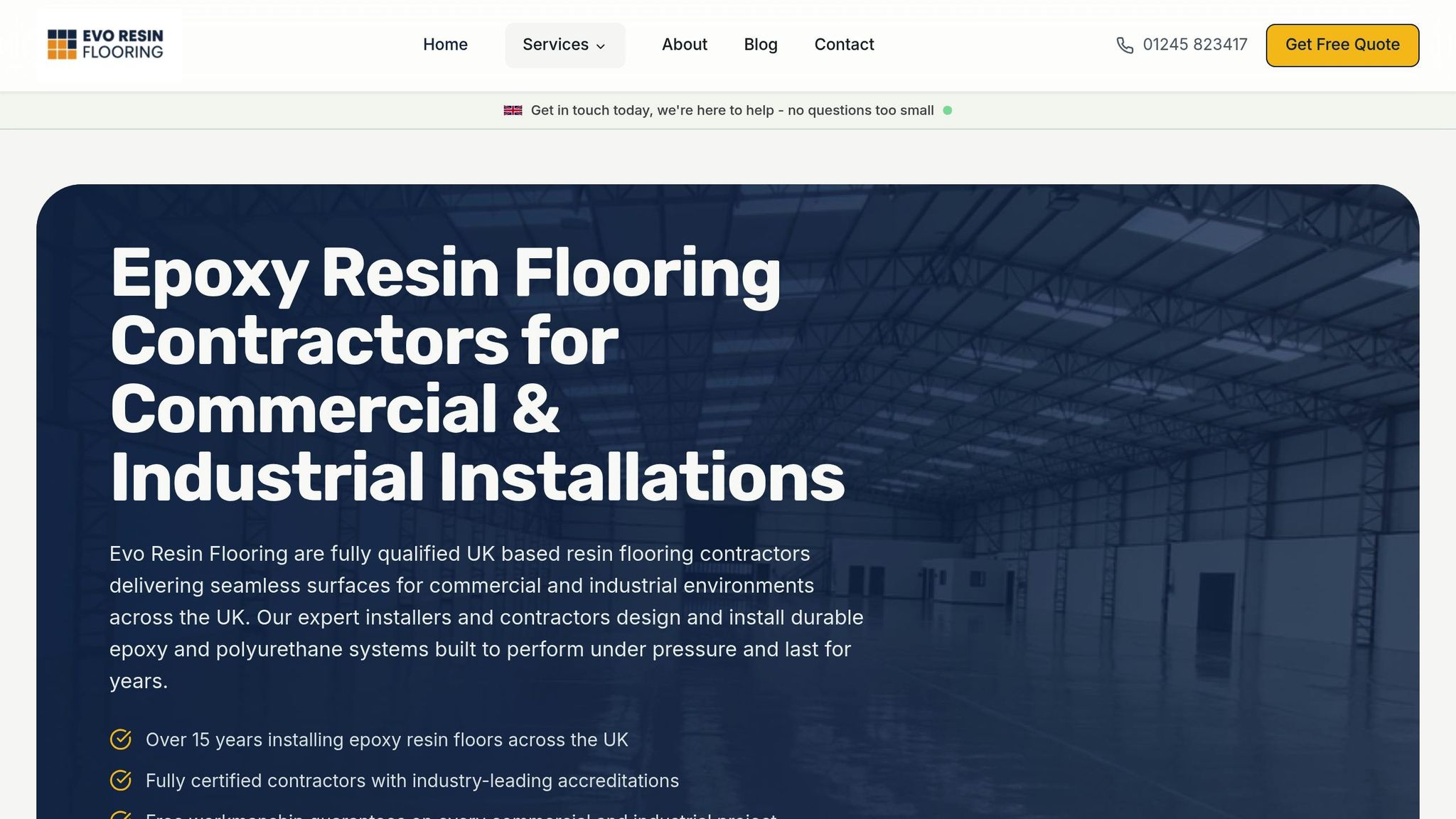The height and width of the screenshot is (819, 1456).
Task: Click the checkmark icon beside 'Fully certified contractors'
Action: point(121,780)
